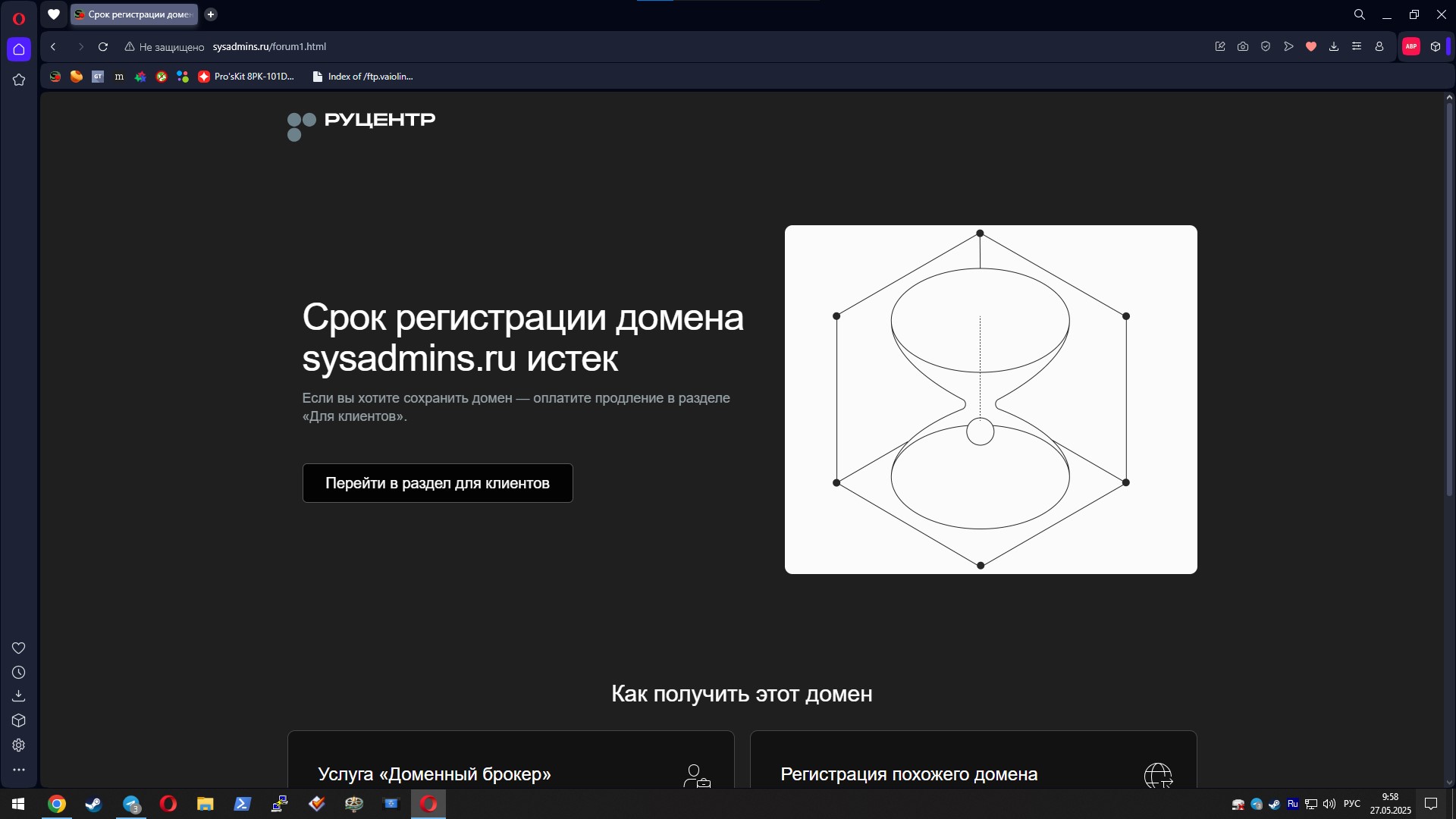
Task: Open the 'm' bookmark
Action: (119, 77)
